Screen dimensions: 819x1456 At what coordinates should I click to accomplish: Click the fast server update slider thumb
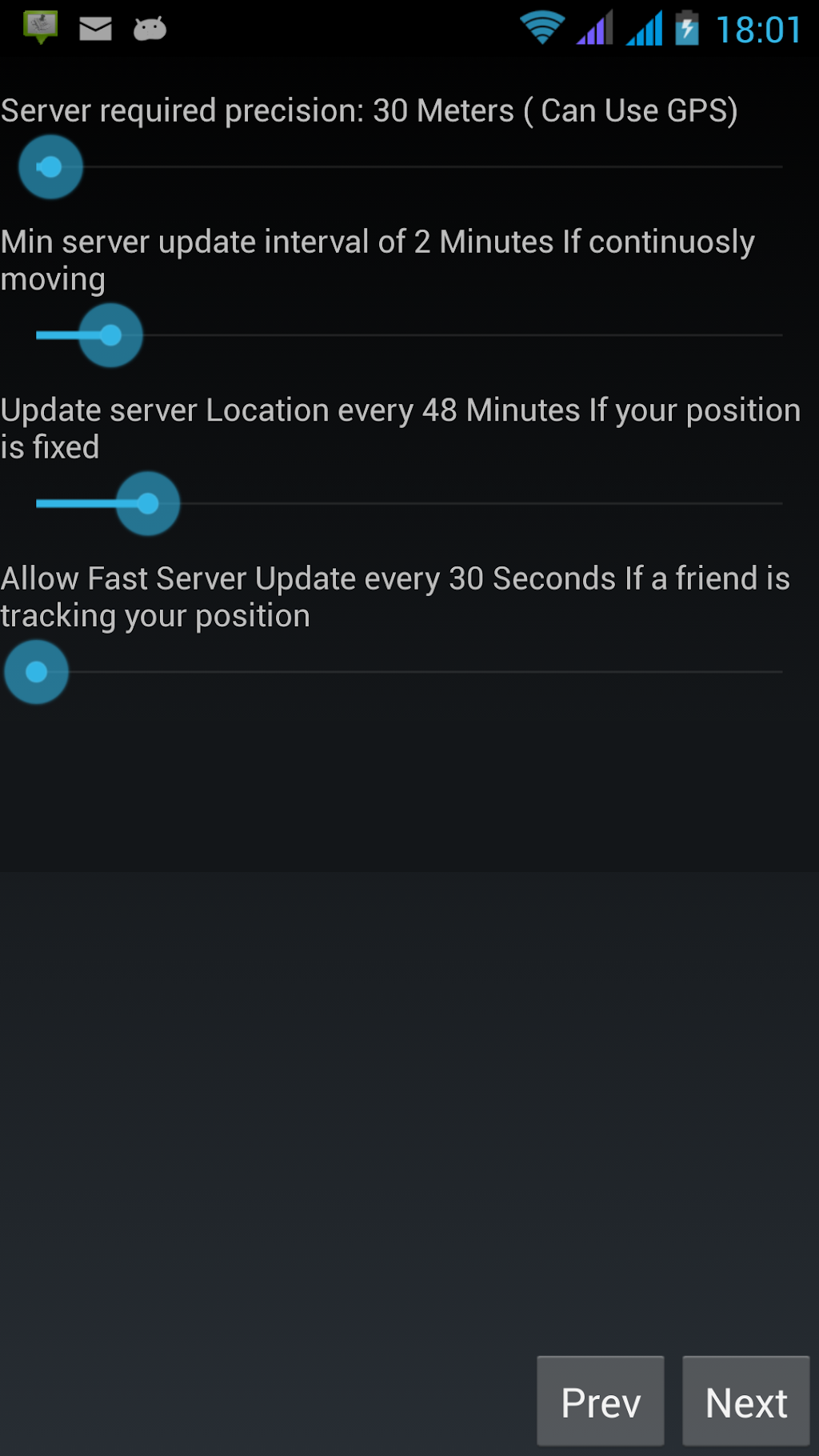click(36, 672)
